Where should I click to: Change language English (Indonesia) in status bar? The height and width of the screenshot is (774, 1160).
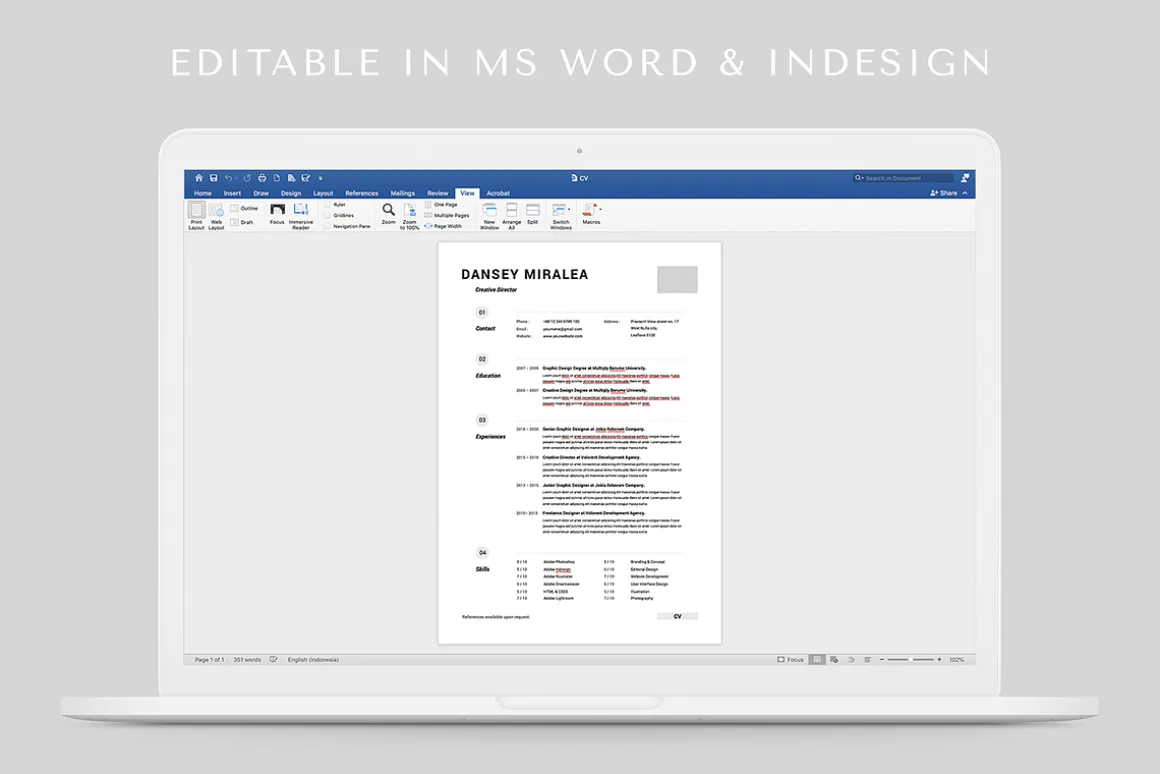[x=313, y=659]
